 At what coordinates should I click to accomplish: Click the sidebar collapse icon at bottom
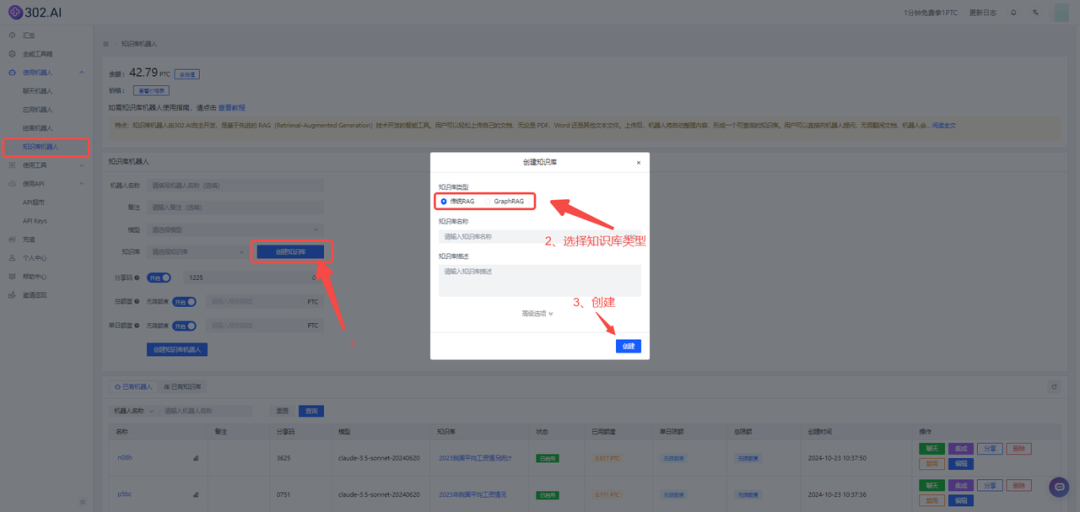pos(83,501)
